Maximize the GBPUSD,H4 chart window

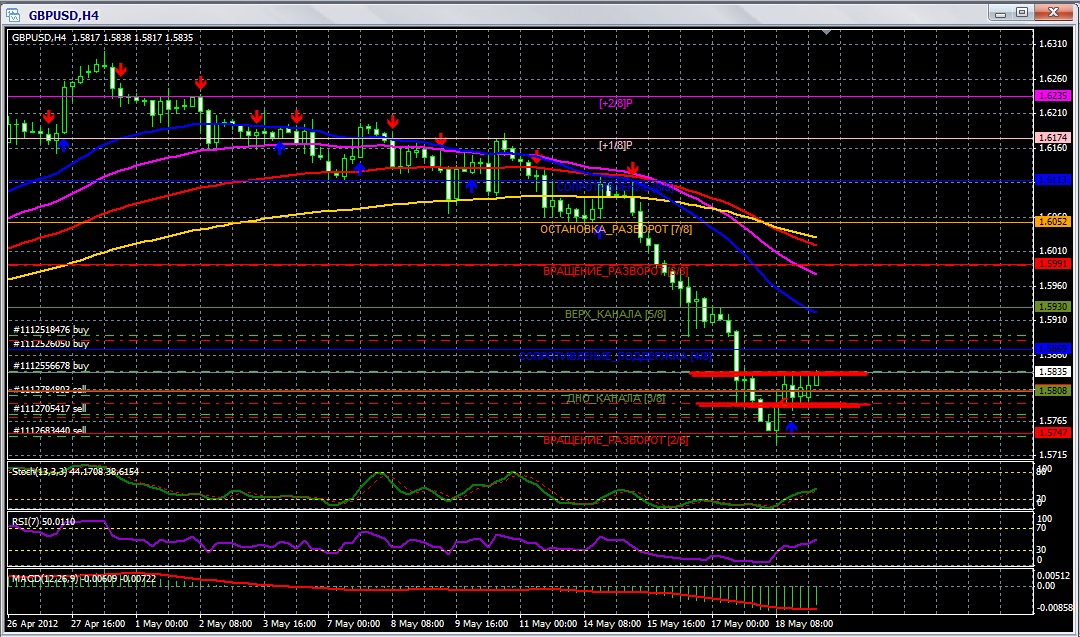(x=1022, y=12)
